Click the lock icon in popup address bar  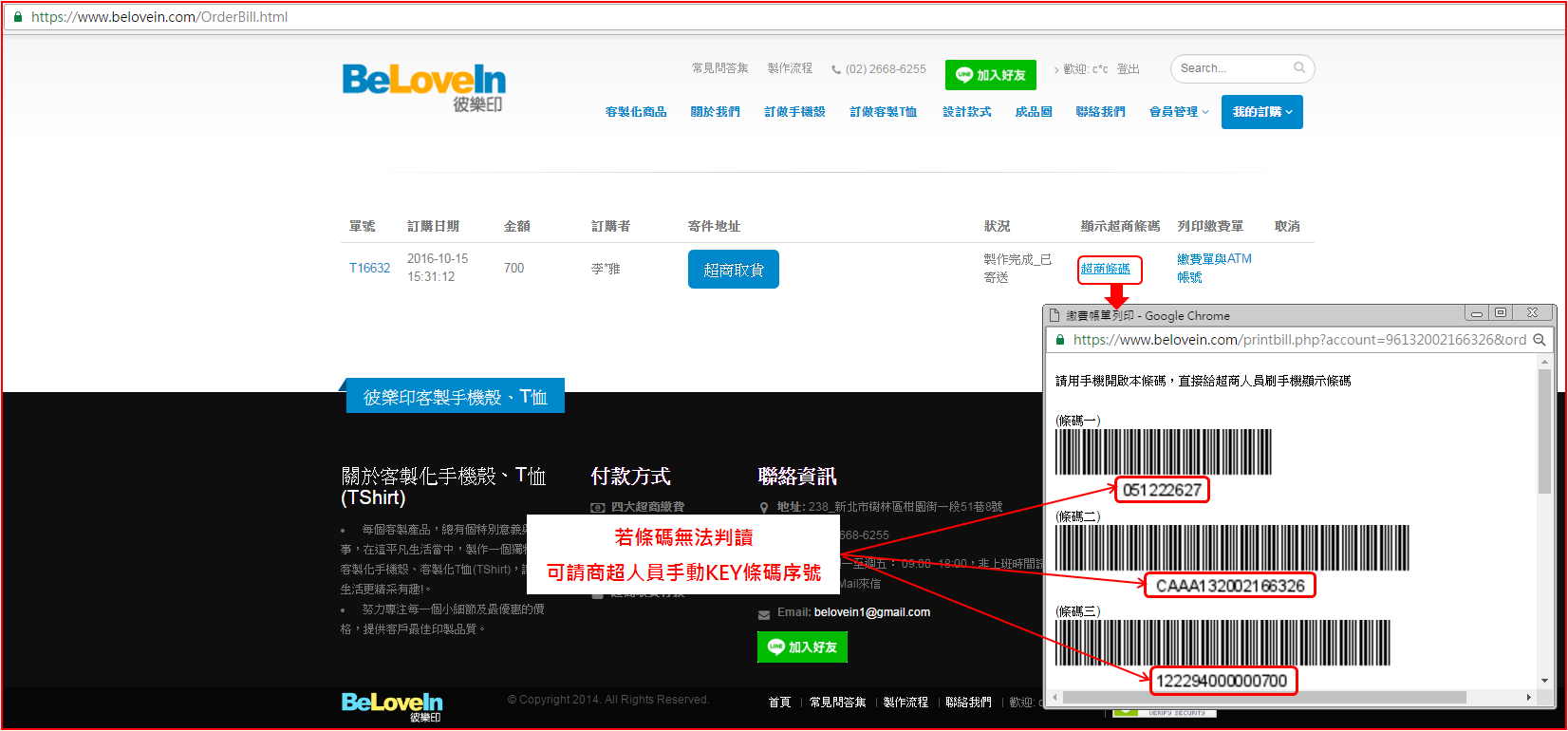(1060, 340)
